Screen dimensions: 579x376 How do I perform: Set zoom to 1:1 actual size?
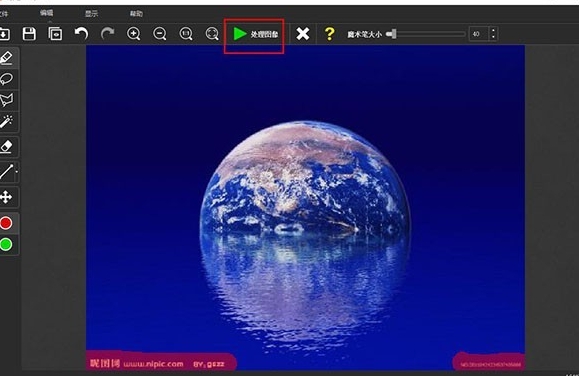pyautogui.click(x=186, y=34)
